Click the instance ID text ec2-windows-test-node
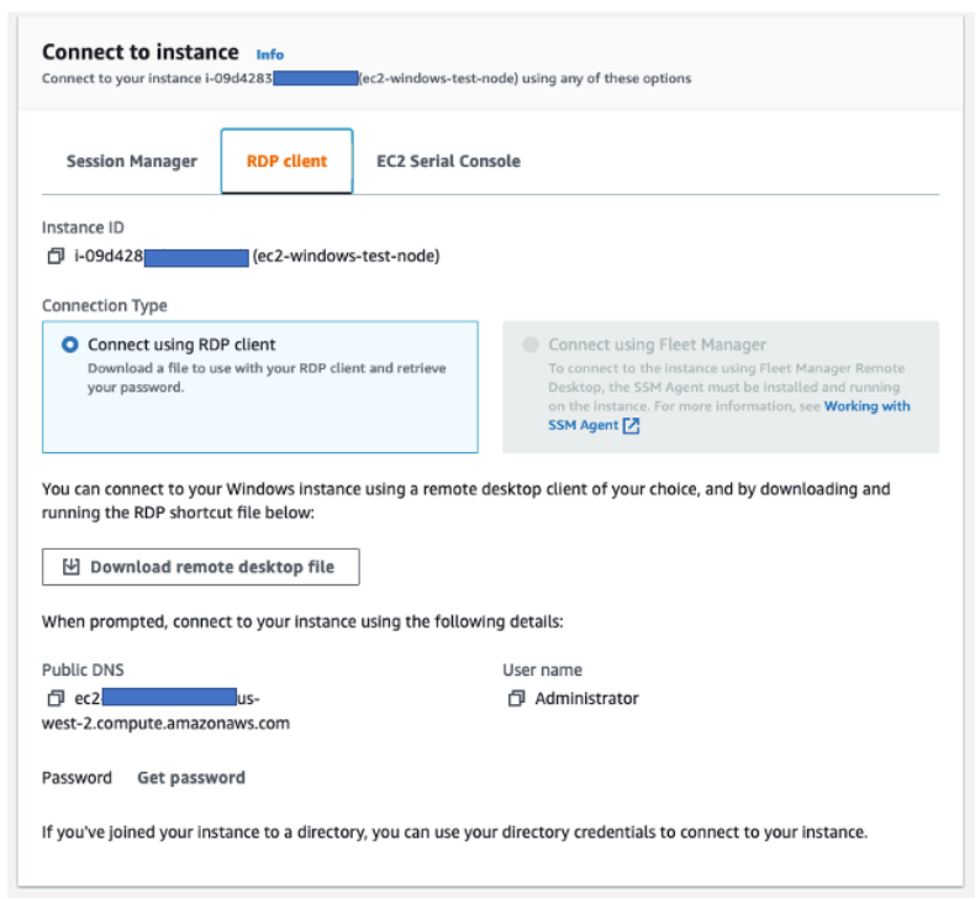Viewport: 977px width, 899px height. pos(346,256)
